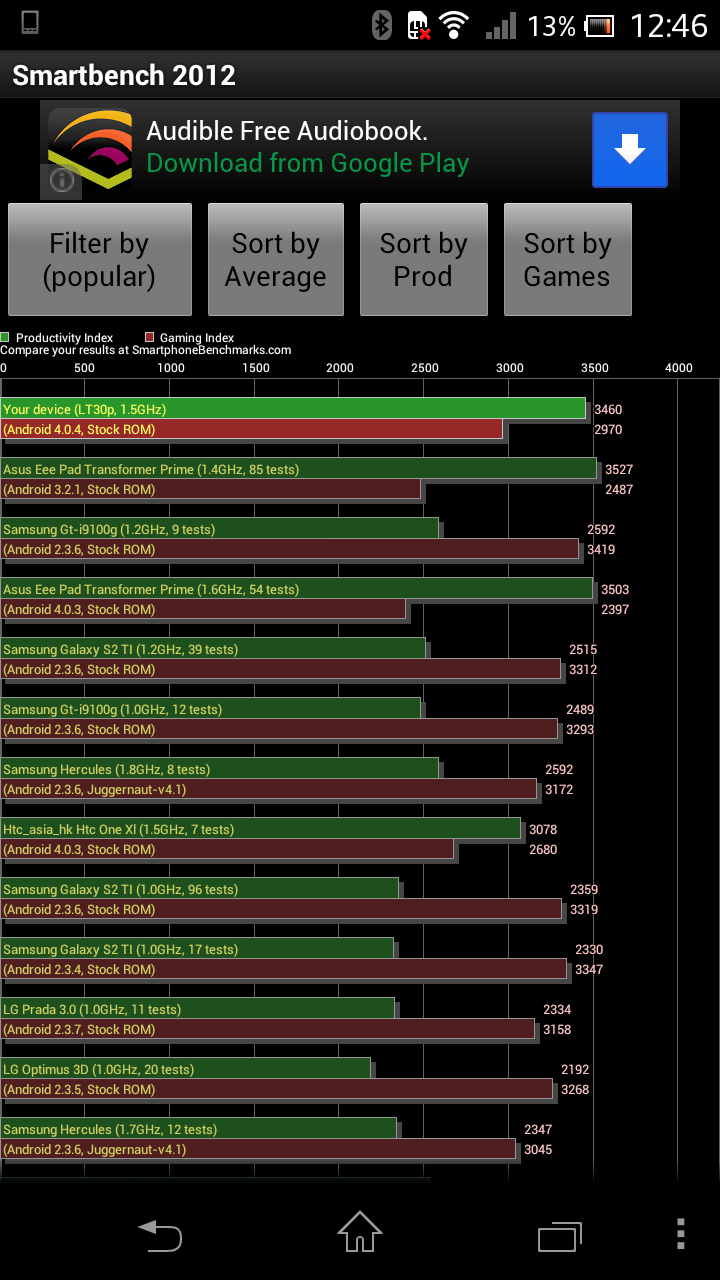Click the green Productivity Index legend swatch
Viewport: 720px width, 1280px height.
click(5, 338)
